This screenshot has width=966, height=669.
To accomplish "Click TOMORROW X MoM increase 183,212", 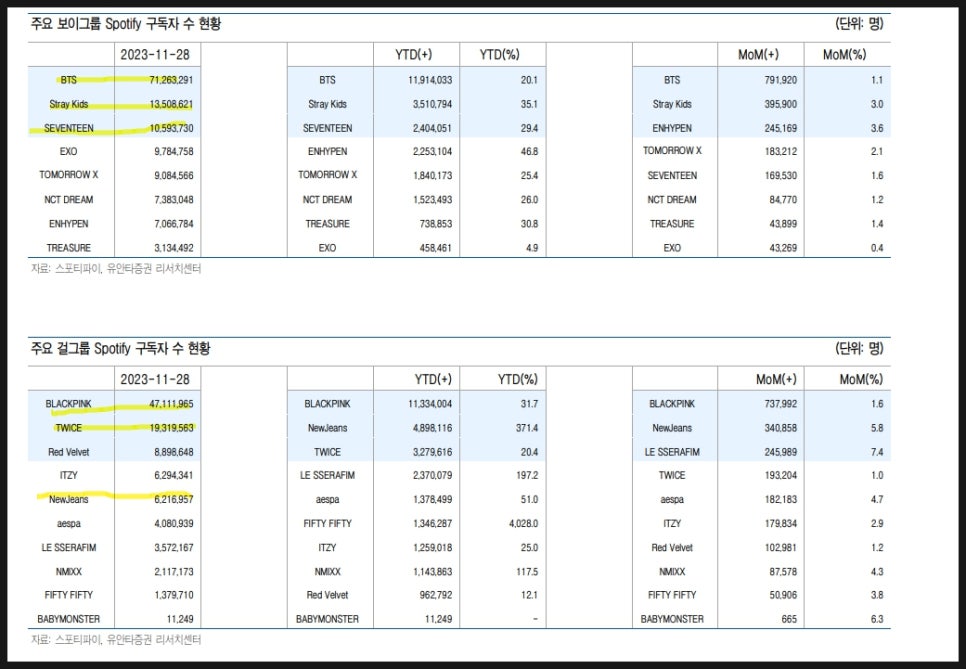I will 781,152.
